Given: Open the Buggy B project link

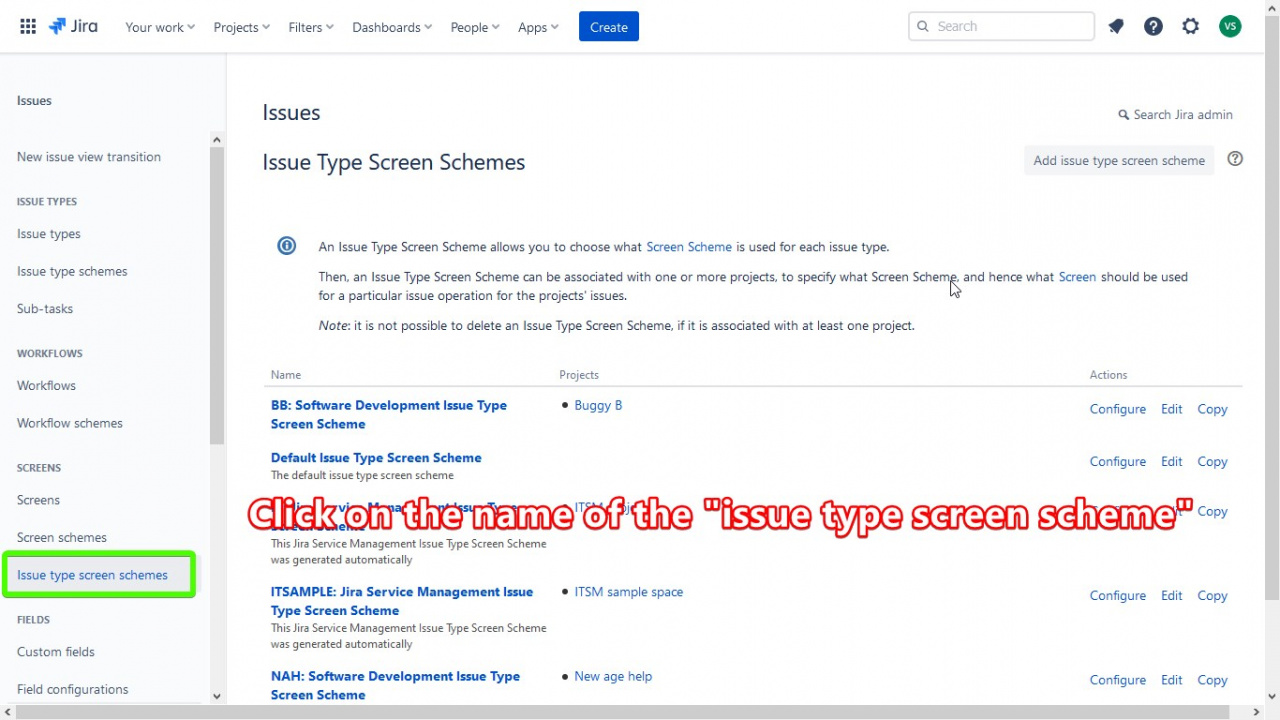Looking at the screenshot, I should (x=598, y=405).
